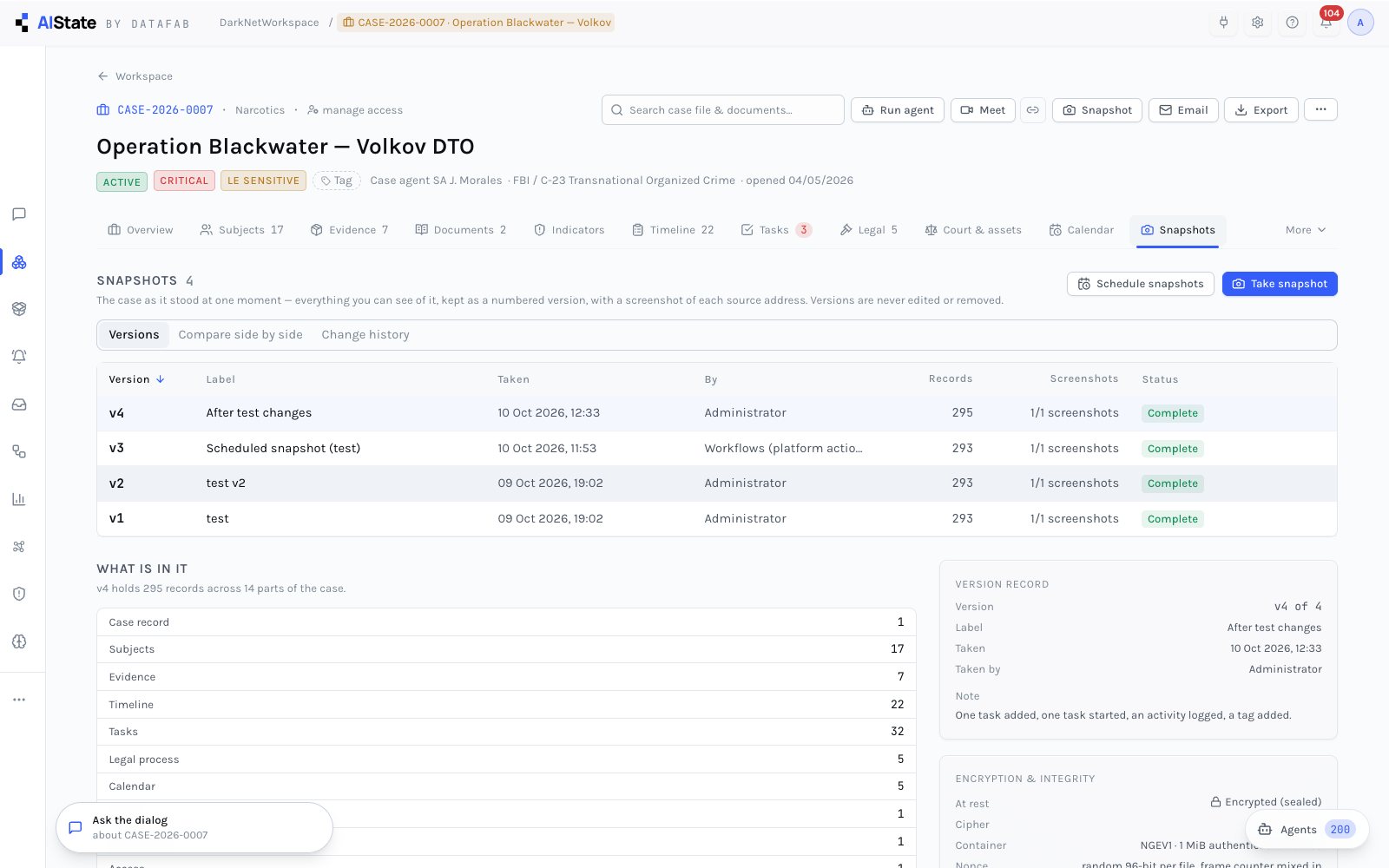Open the bar chart analytics icon in sidebar
This screenshot has height=868, width=1389.
click(19, 499)
